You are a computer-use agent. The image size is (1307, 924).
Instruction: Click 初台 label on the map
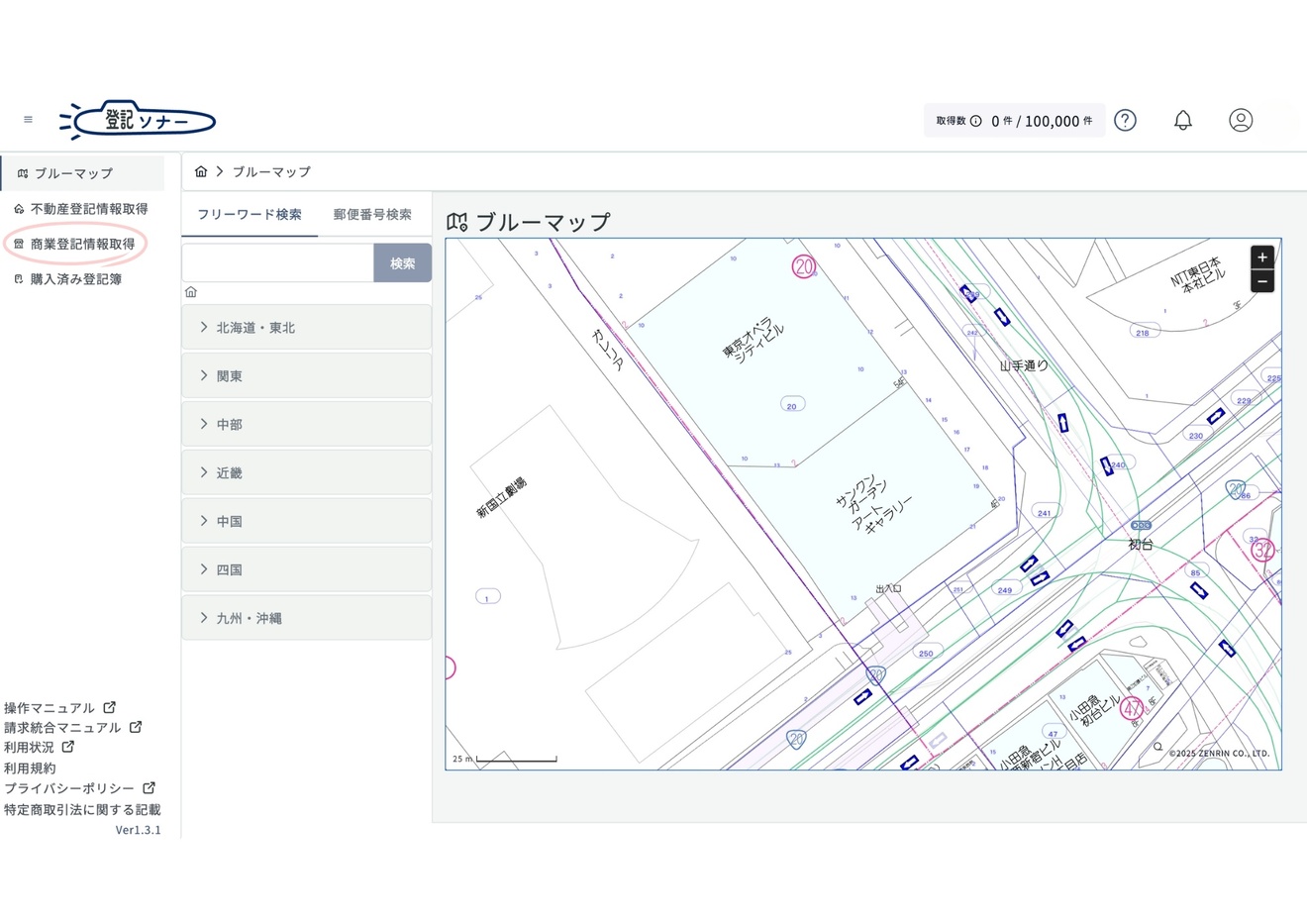[1141, 545]
